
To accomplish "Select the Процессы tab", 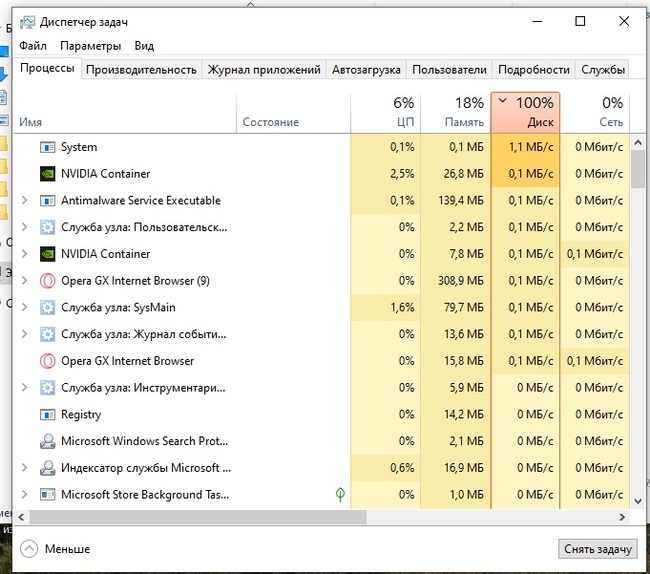I will pos(47,68).
